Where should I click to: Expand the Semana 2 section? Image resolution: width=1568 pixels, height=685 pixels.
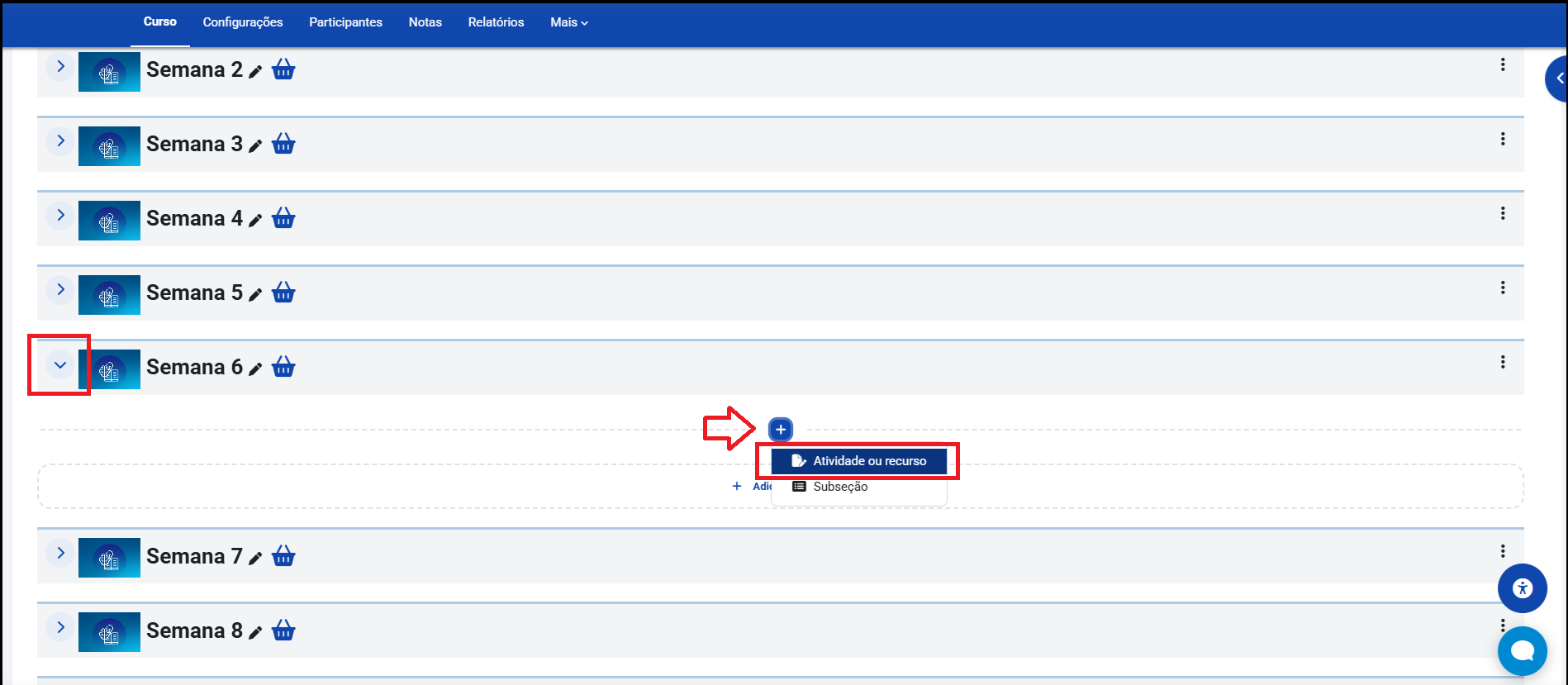tap(60, 66)
